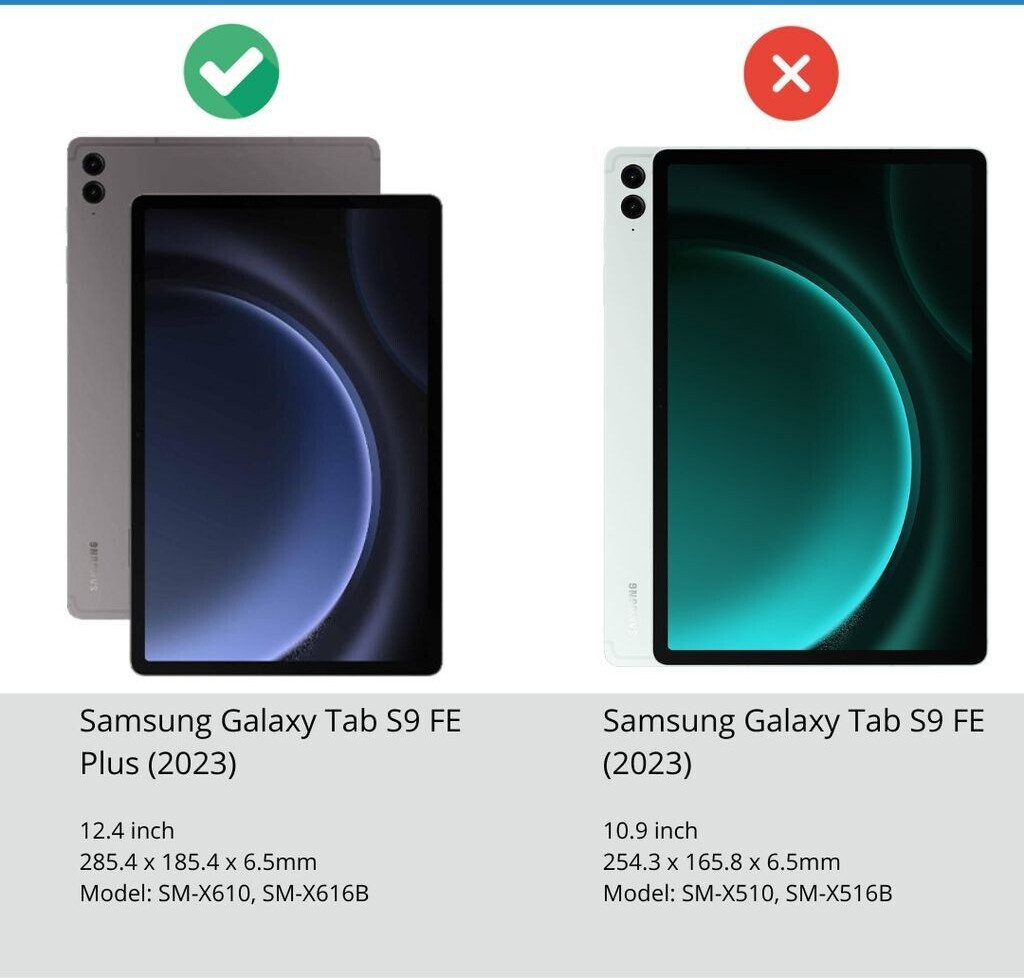Click the Samsung logo on gray tablet back
The height and width of the screenshot is (978, 1024).
[x=93, y=566]
